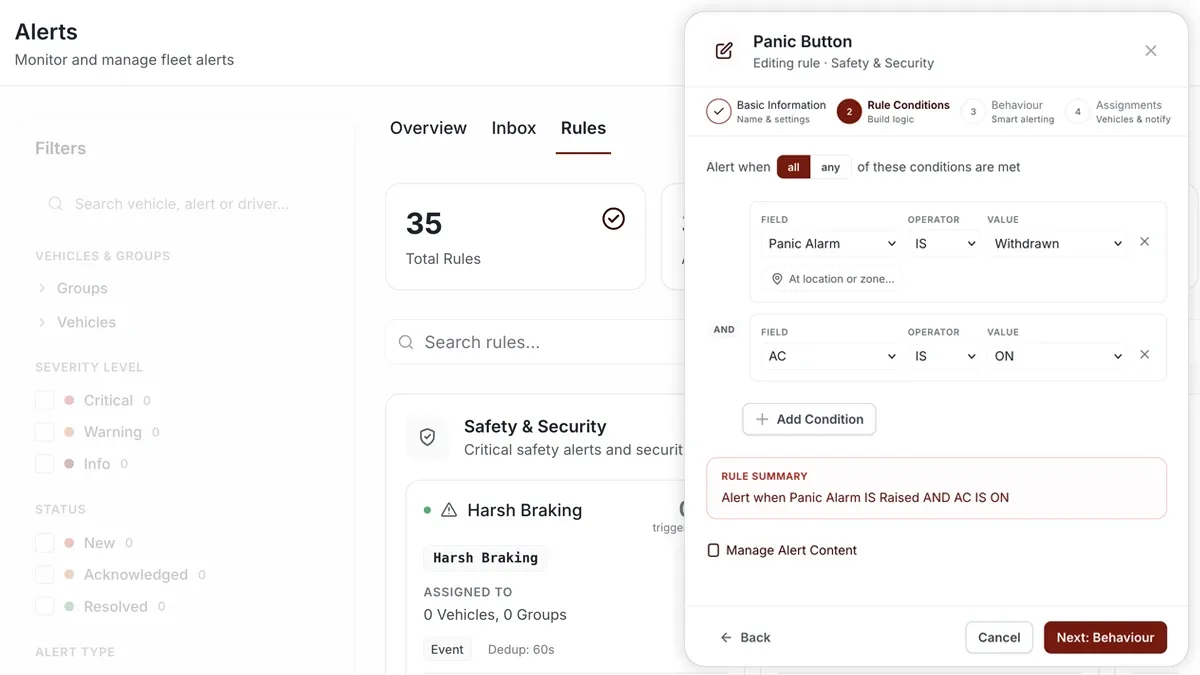Click the Harsh Braking warning triangle icon
1200x675 pixels.
(x=449, y=510)
